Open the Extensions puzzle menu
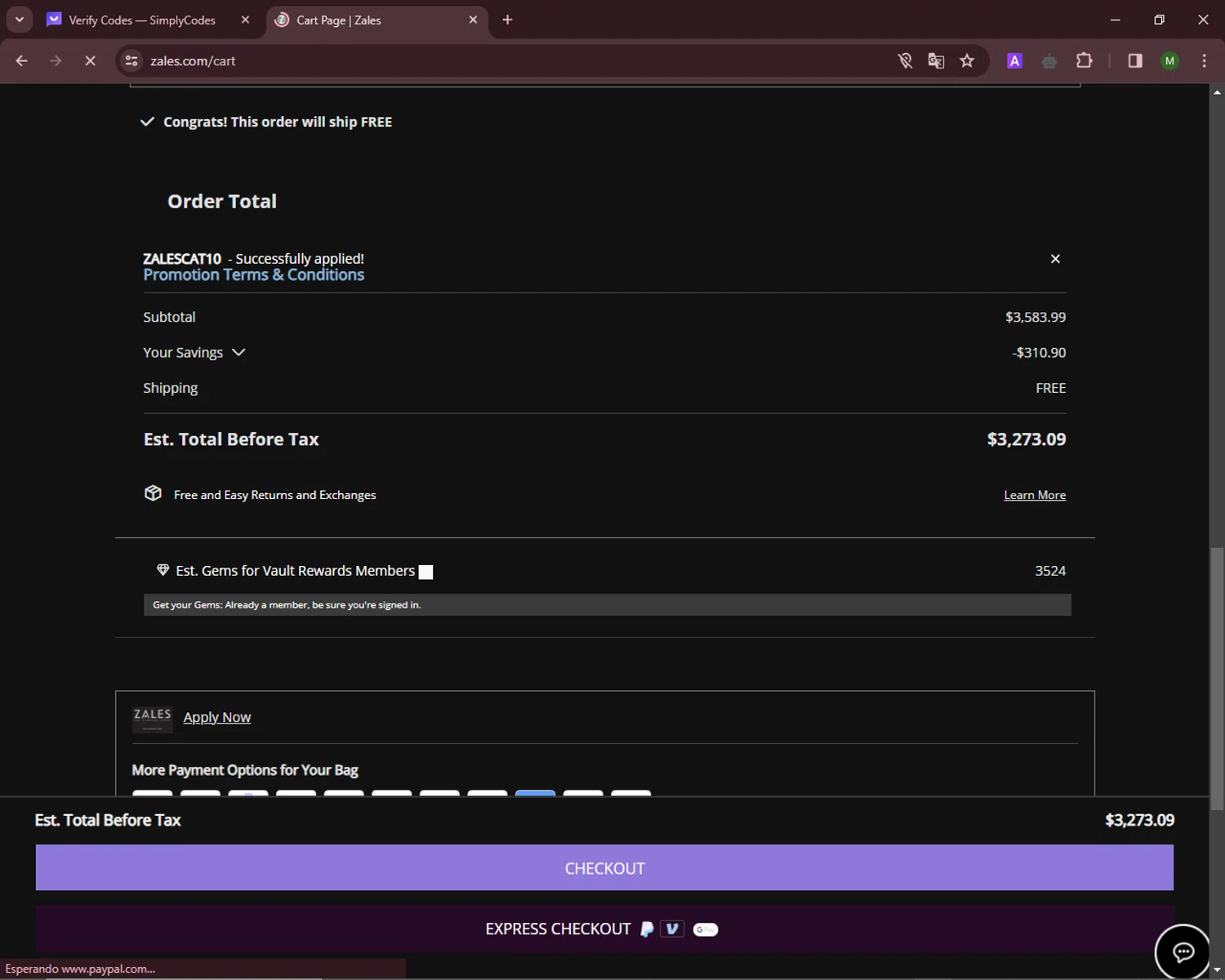The width and height of the screenshot is (1225, 980). pyautogui.click(x=1085, y=60)
